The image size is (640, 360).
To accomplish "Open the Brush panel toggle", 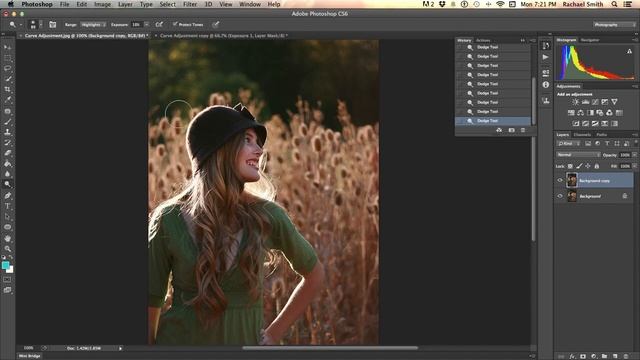I will click(x=53, y=24).
